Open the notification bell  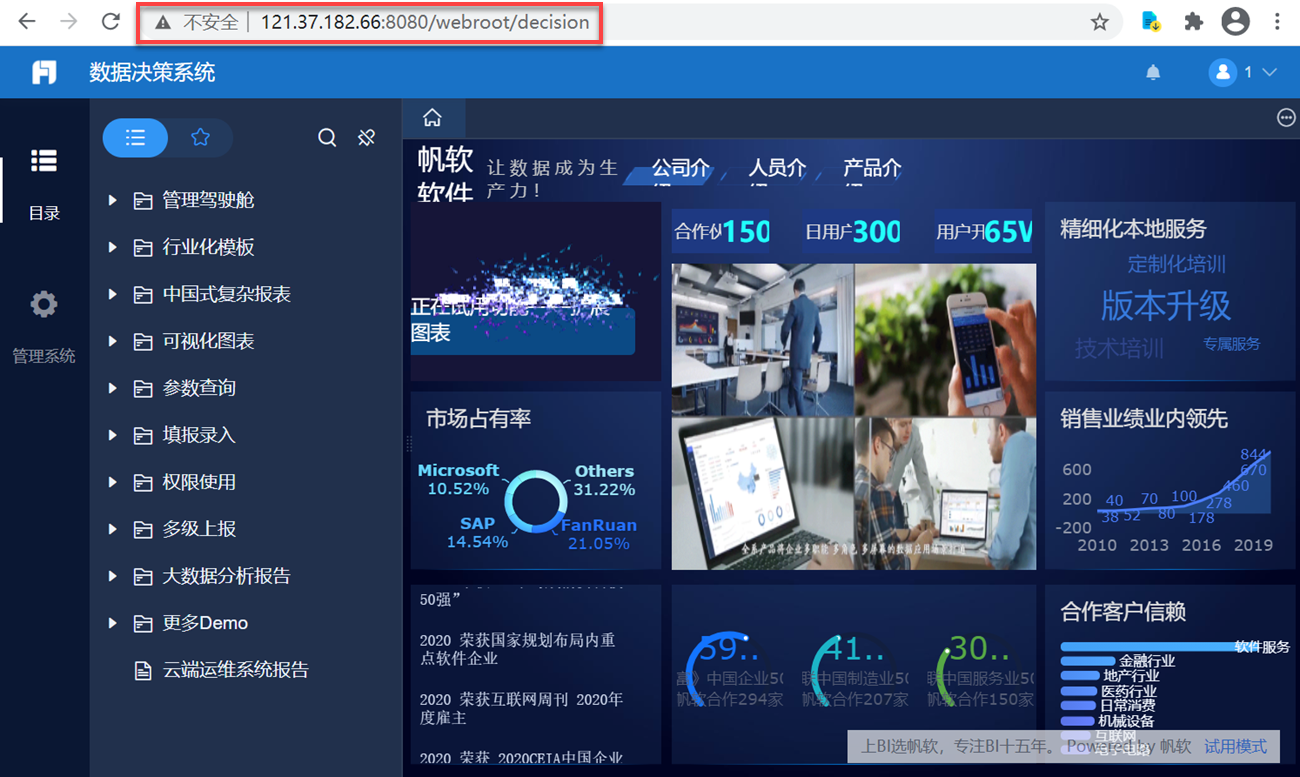coord(1153,72)
